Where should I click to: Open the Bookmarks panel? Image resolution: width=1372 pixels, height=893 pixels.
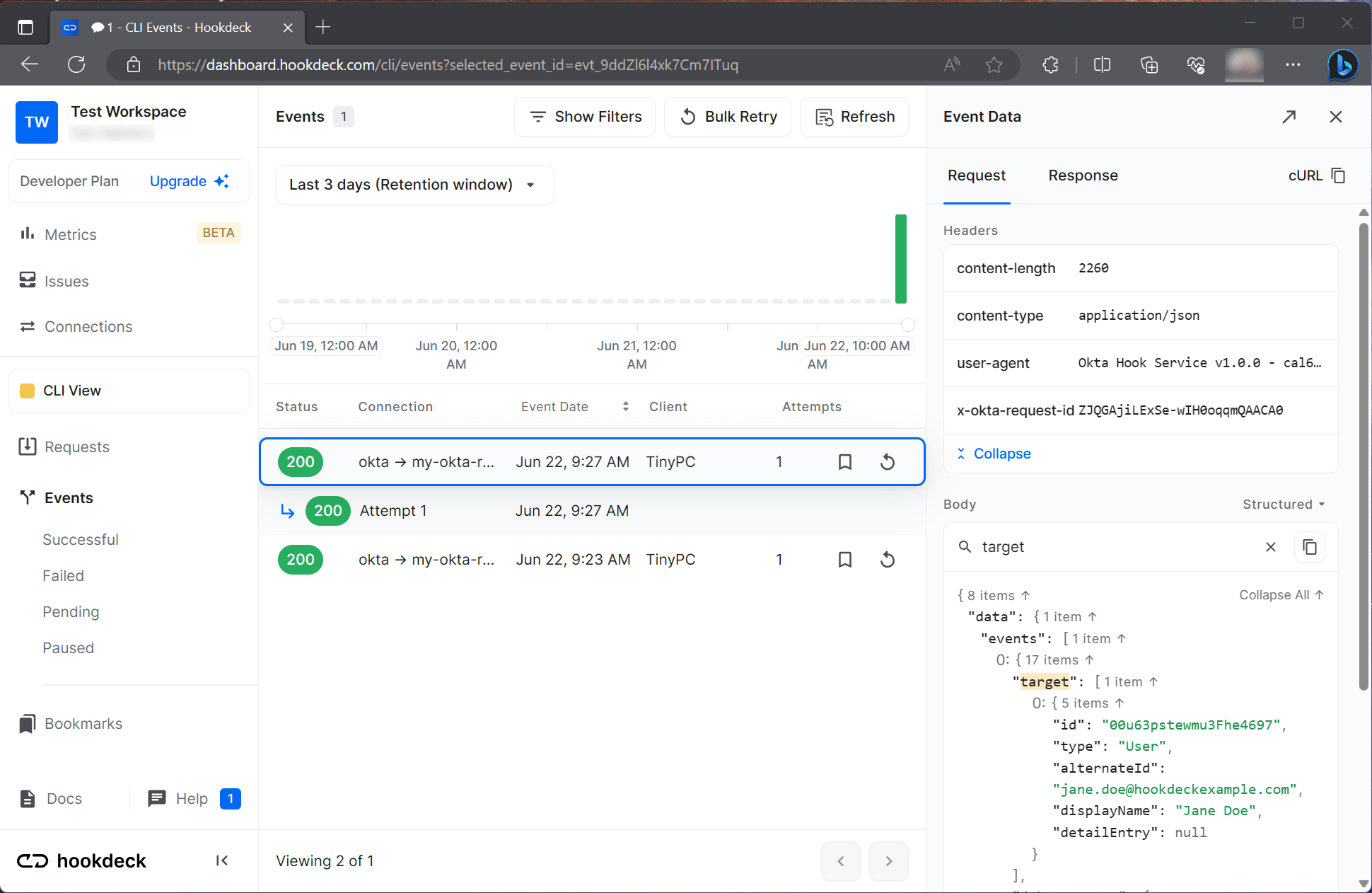pos(83,723)
